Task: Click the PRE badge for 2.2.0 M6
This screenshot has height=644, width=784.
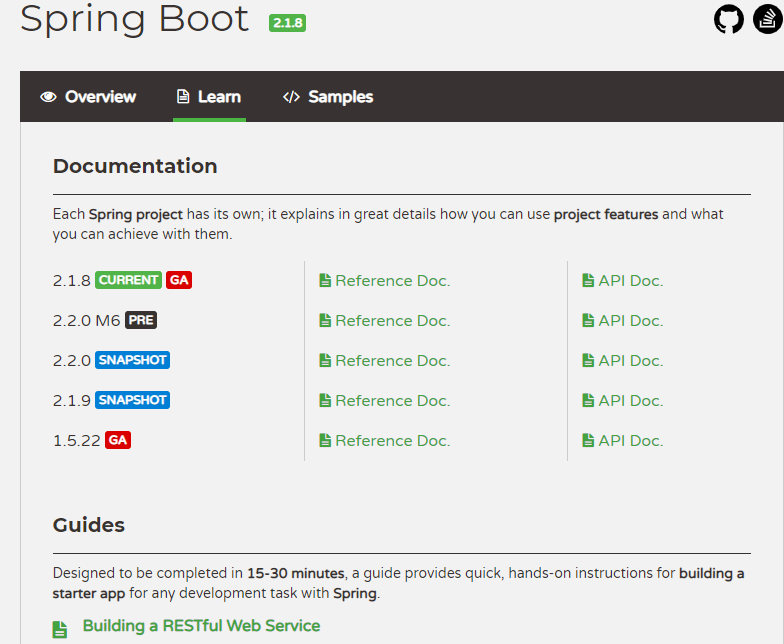Action: pos(141,320)
